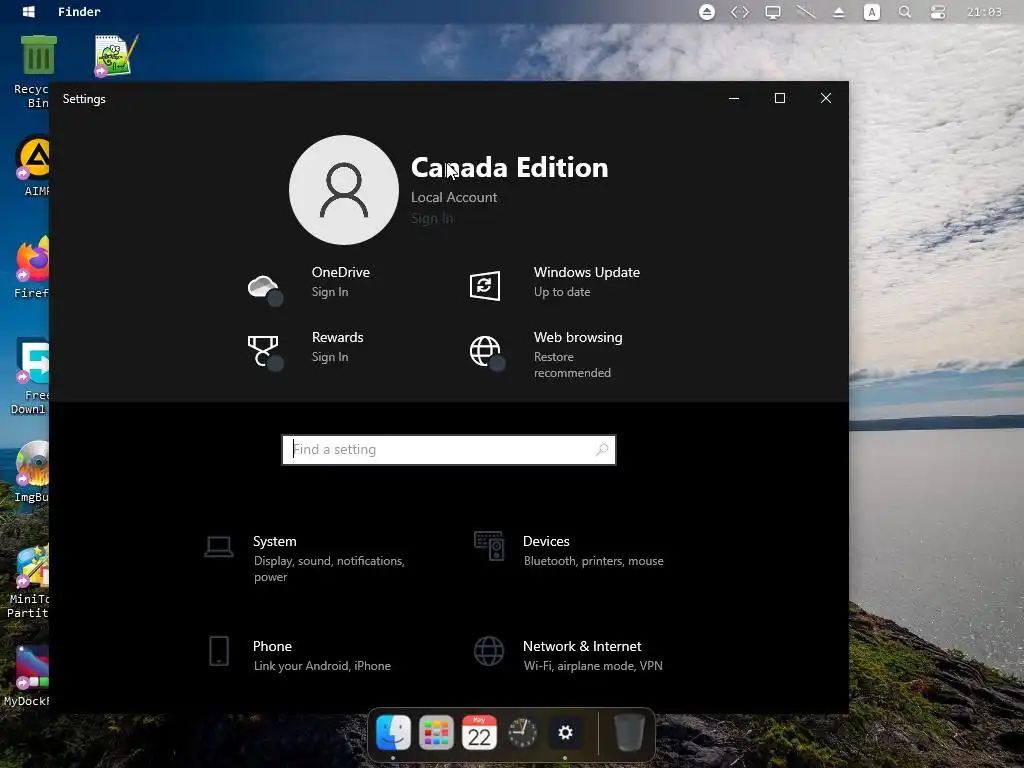Open the Trash icon in the dock

(x=630, y=733)
